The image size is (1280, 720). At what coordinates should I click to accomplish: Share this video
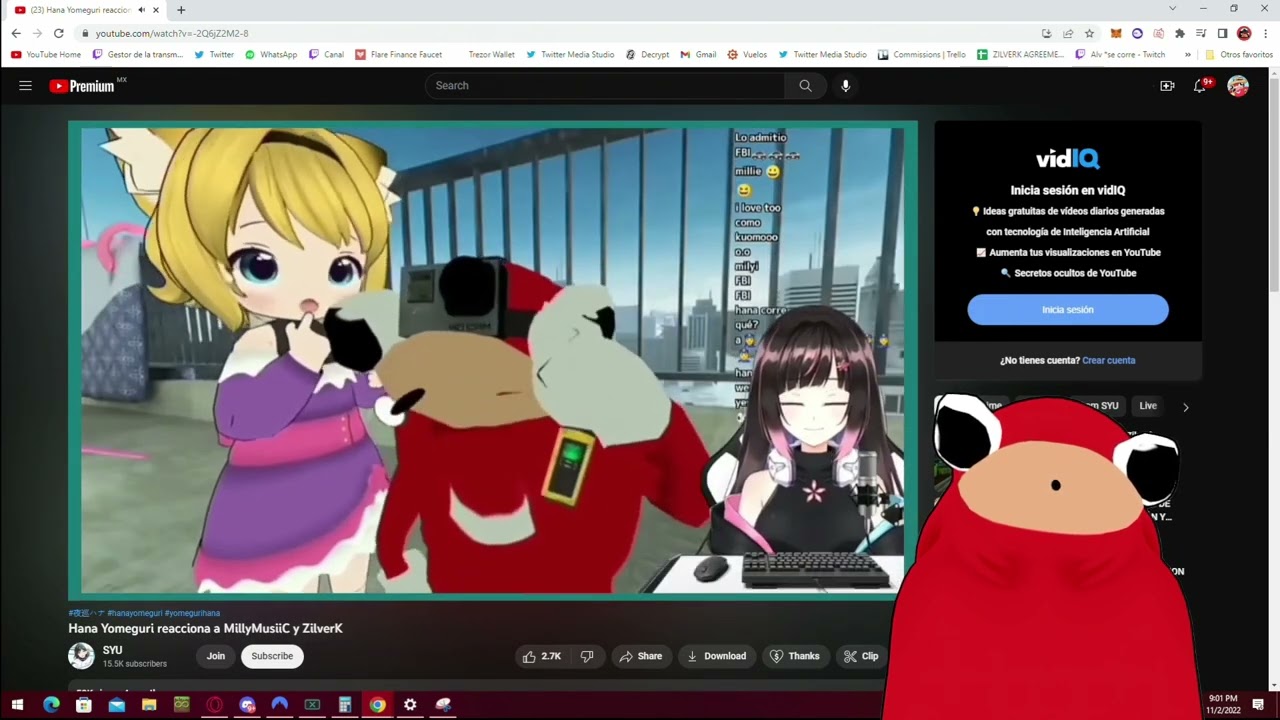[640, 656]
